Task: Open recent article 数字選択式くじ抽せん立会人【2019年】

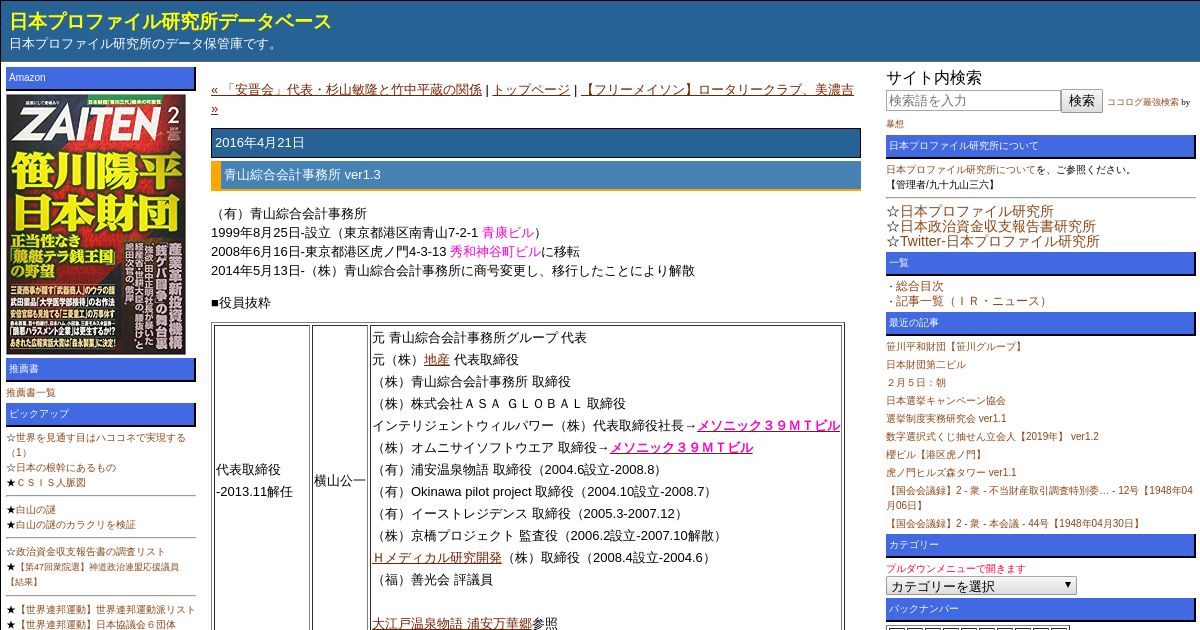Action: tap(992, 437)
